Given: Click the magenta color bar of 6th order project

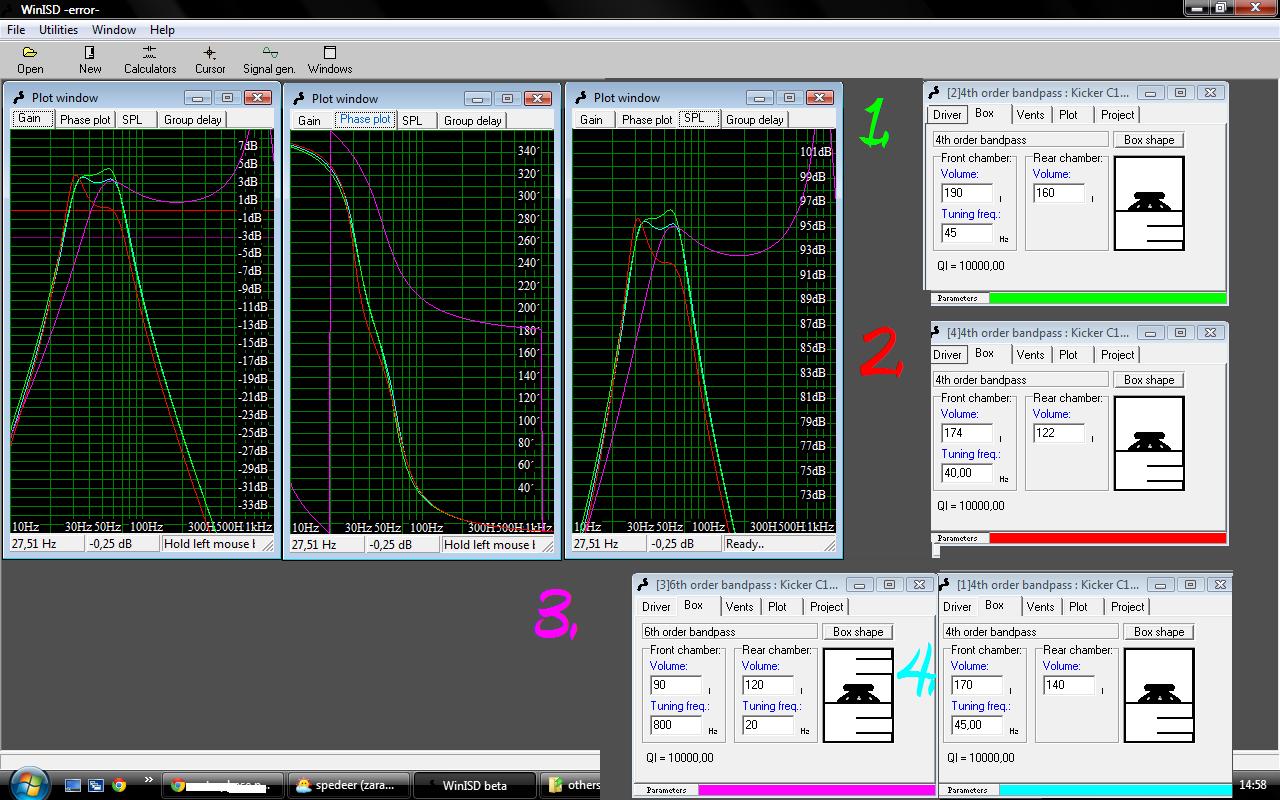Looking at the screenshot, I should click(x=815, y=790).
